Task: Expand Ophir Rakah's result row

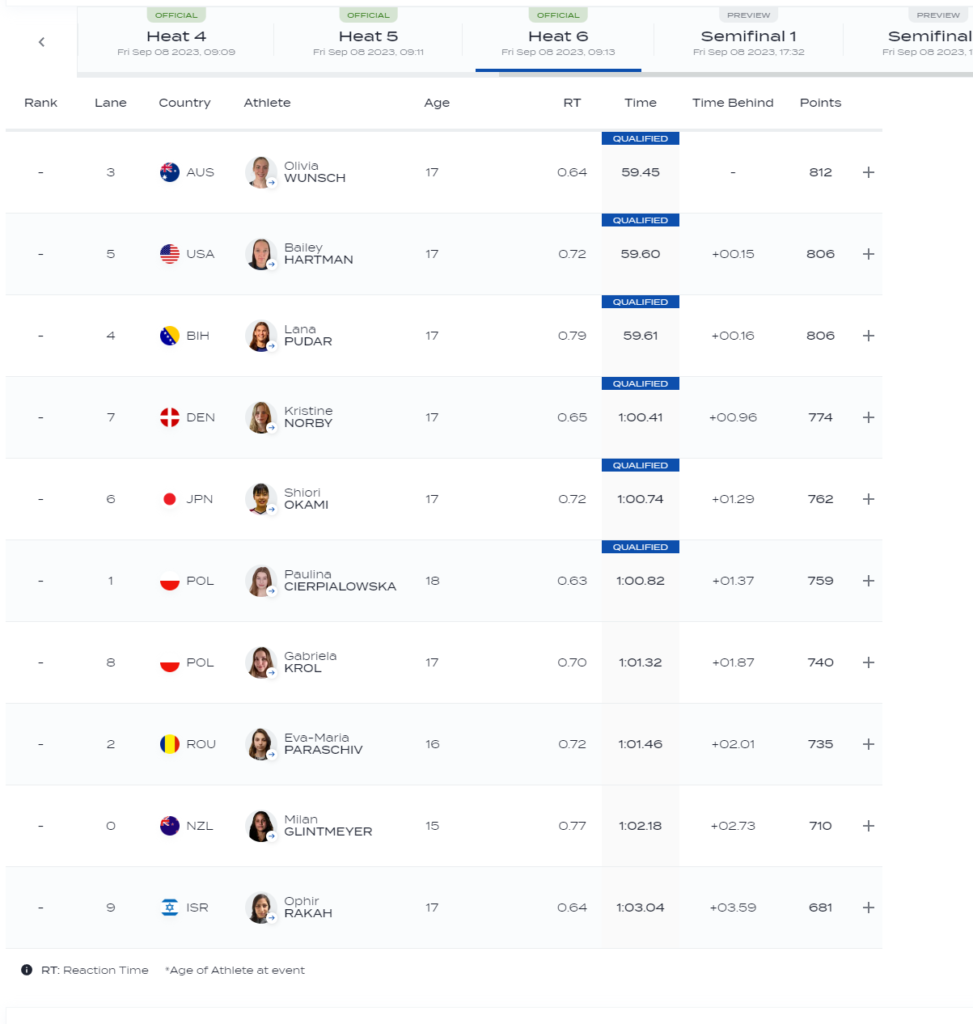Action: (868, 907)
